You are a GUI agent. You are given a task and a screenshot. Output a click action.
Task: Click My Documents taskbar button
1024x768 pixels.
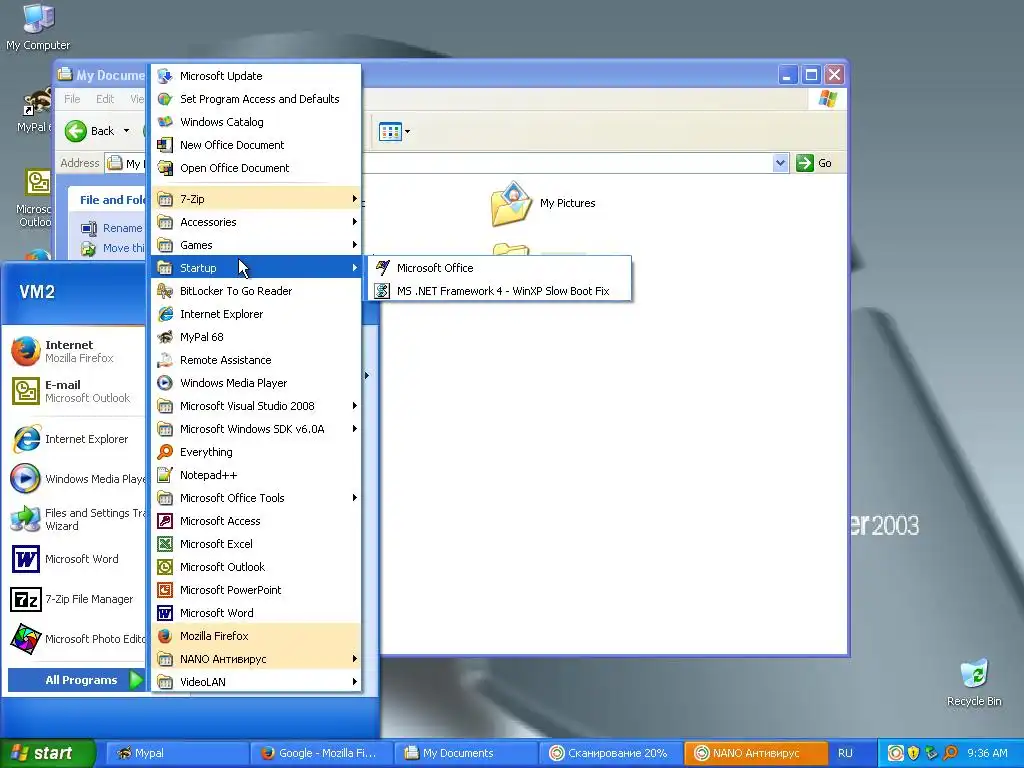click(466, 753)
